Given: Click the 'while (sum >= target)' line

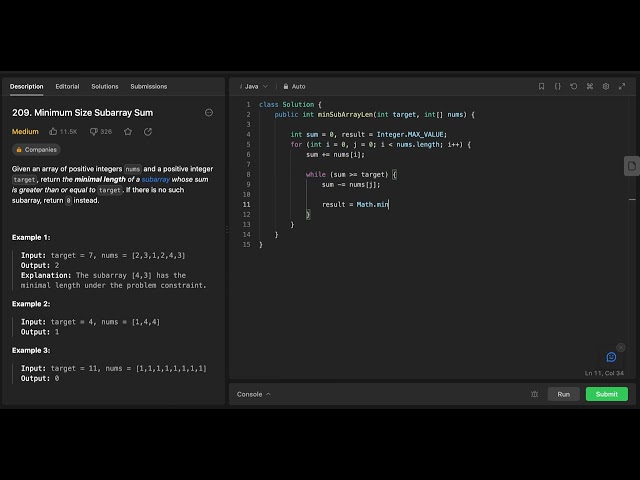Looking at the screenshot, I should (351, 175).
